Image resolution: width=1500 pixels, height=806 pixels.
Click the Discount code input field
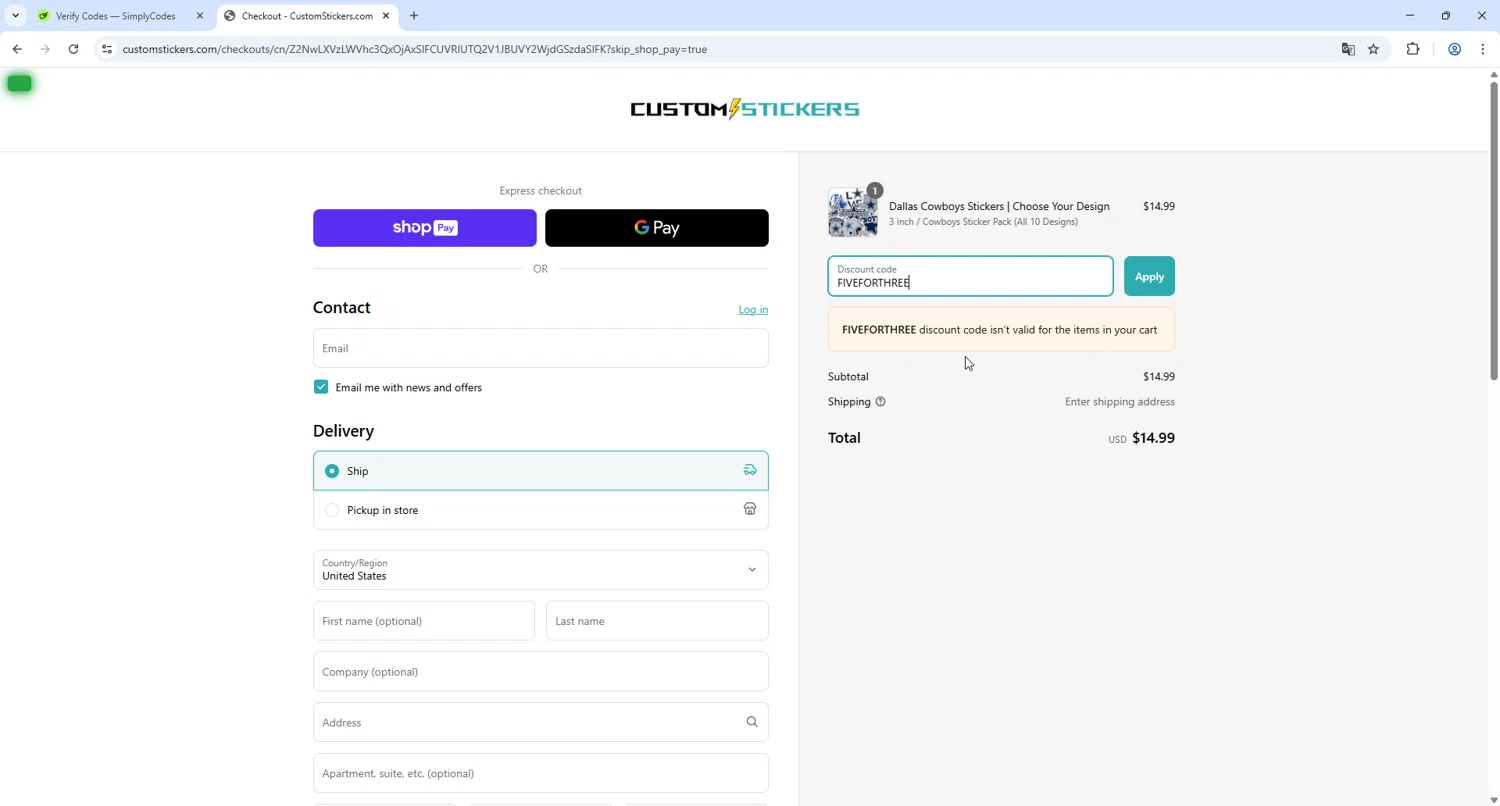(970, 276)
